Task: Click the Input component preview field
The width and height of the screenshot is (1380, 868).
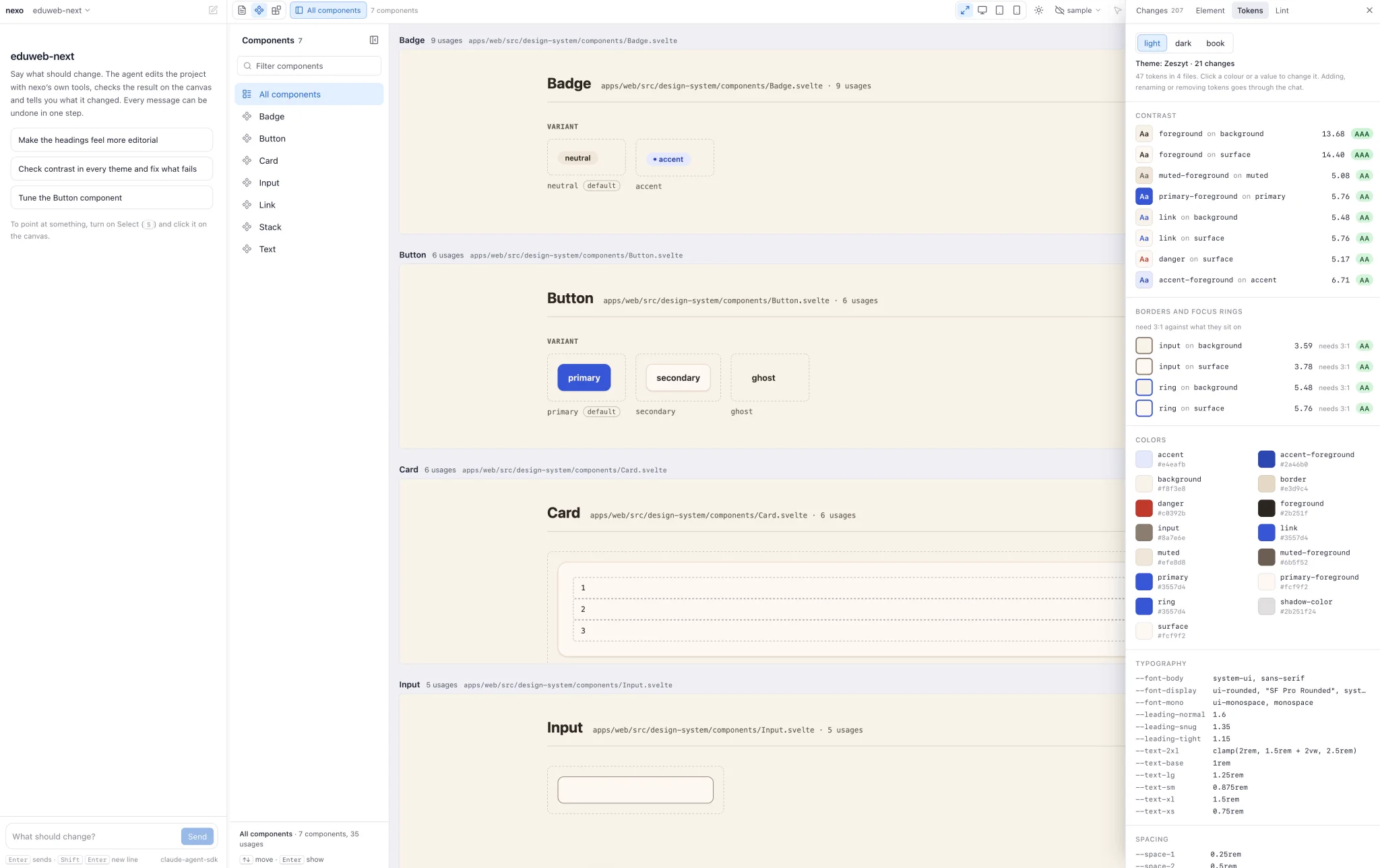Action: click(635, 790)
